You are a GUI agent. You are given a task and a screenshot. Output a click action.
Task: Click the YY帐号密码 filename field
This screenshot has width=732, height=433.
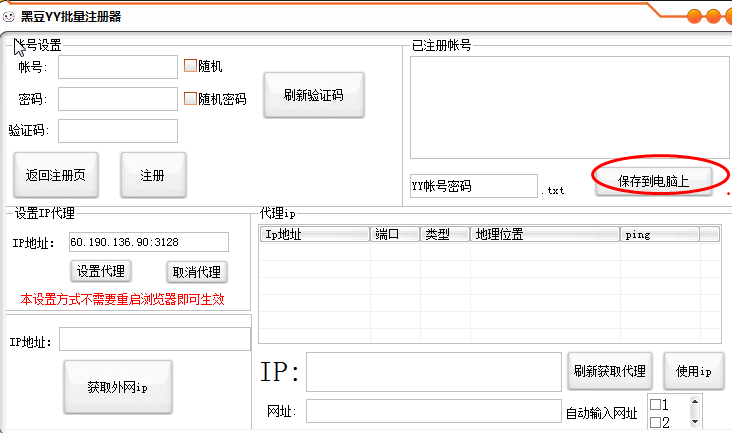[x=474, y=186]
